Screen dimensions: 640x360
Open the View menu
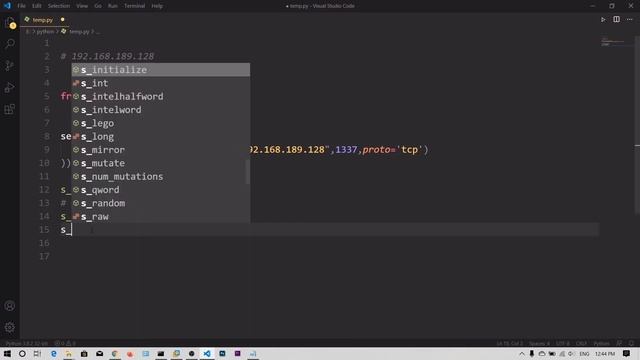[82, 6]
